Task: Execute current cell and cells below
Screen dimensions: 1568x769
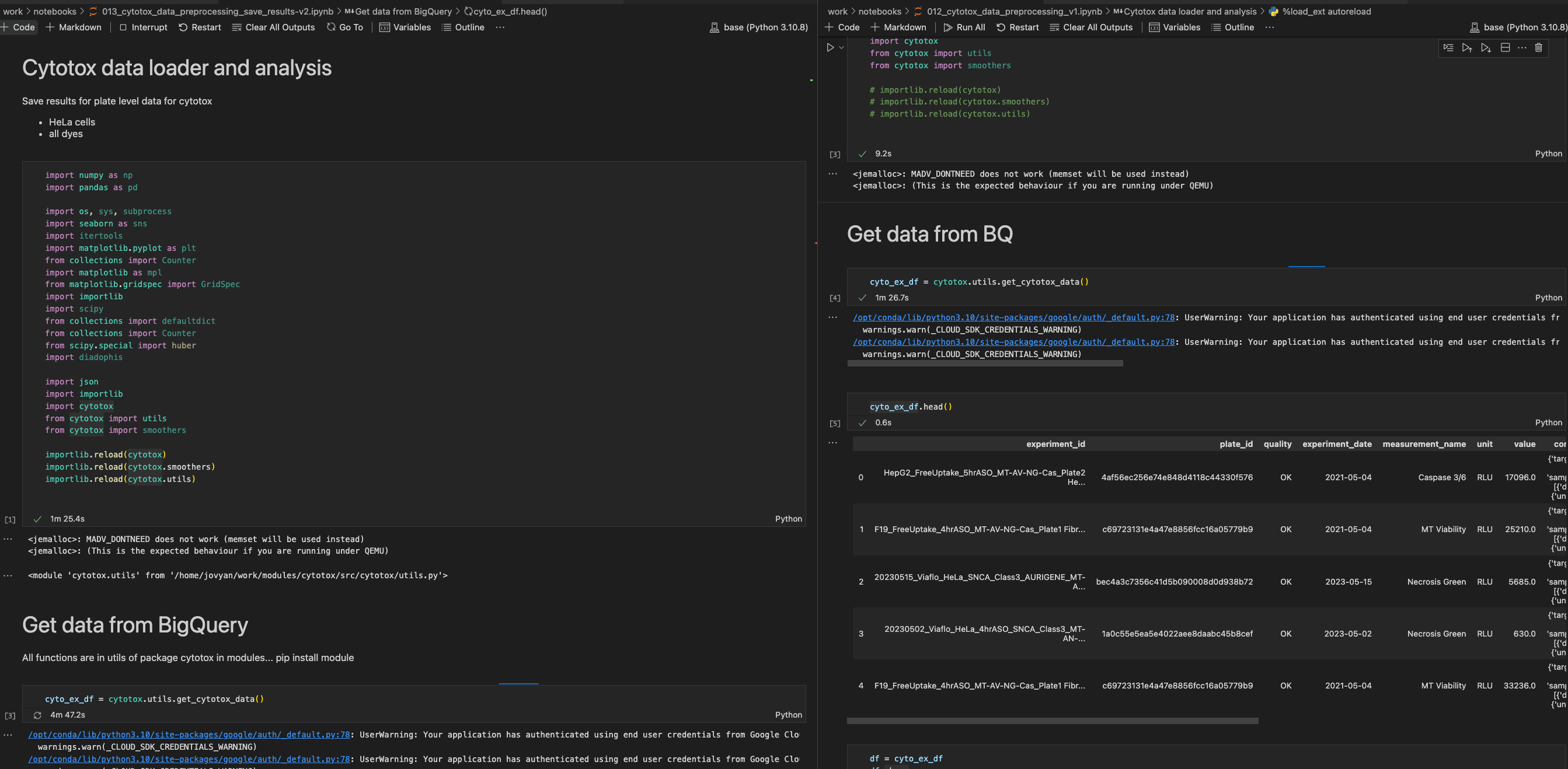Action: 1486,47
